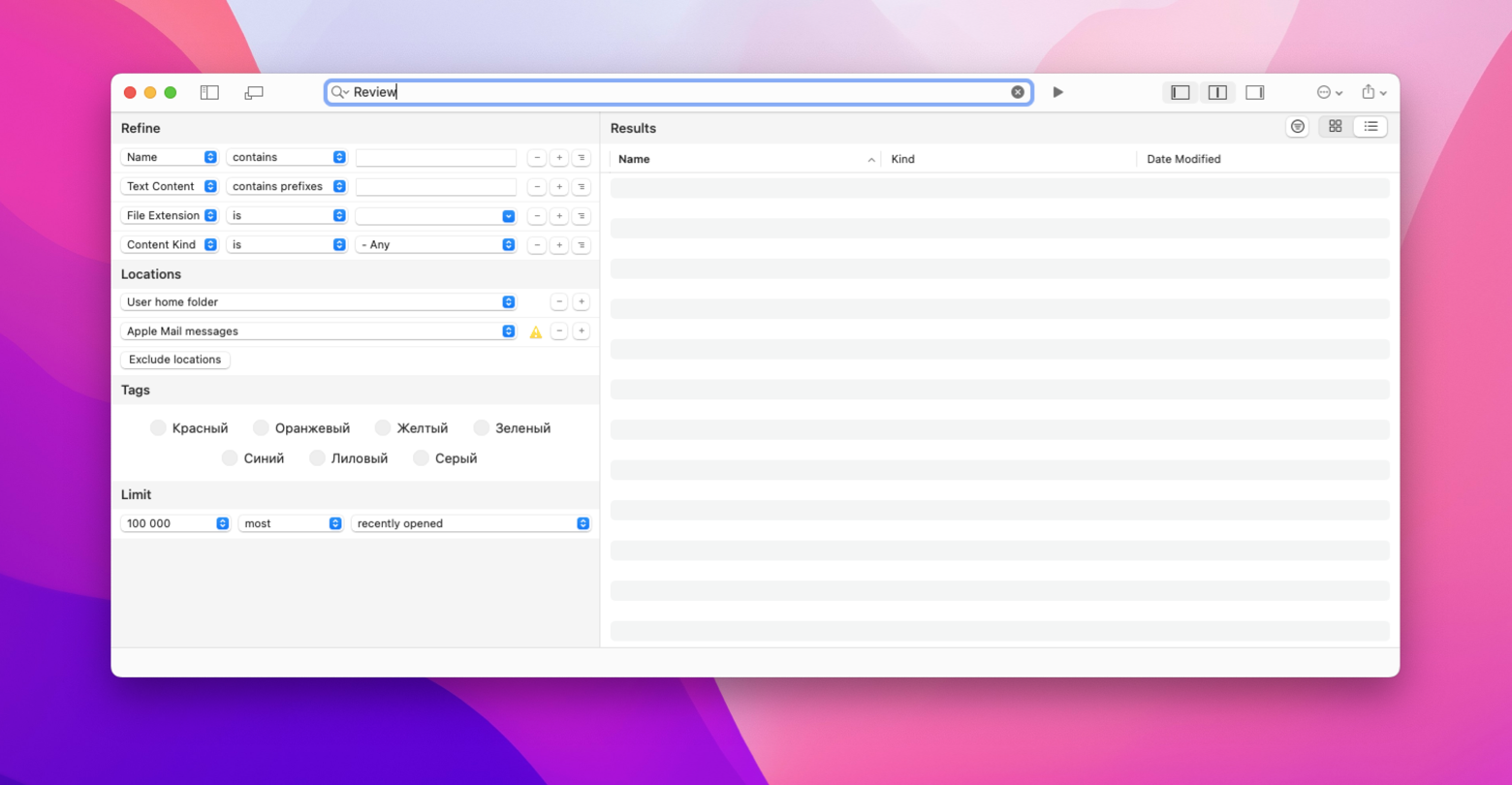Change 'recently opened' limit popup

471,523
